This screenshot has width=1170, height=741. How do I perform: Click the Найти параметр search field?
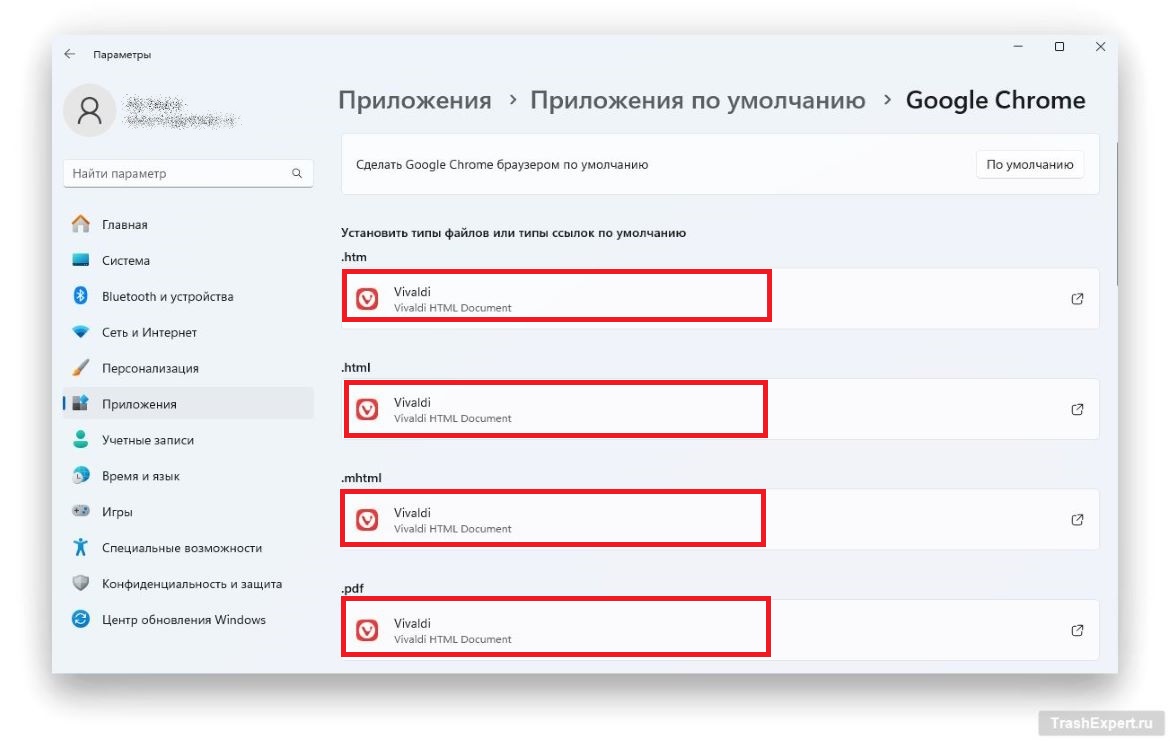point(178,173)
